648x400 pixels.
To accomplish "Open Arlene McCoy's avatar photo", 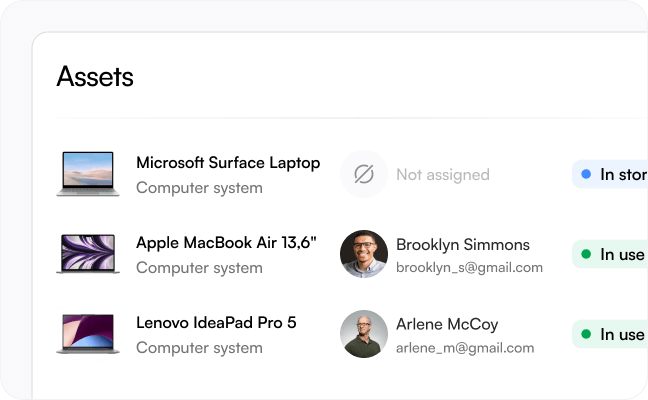I will [x=364, y=334].
